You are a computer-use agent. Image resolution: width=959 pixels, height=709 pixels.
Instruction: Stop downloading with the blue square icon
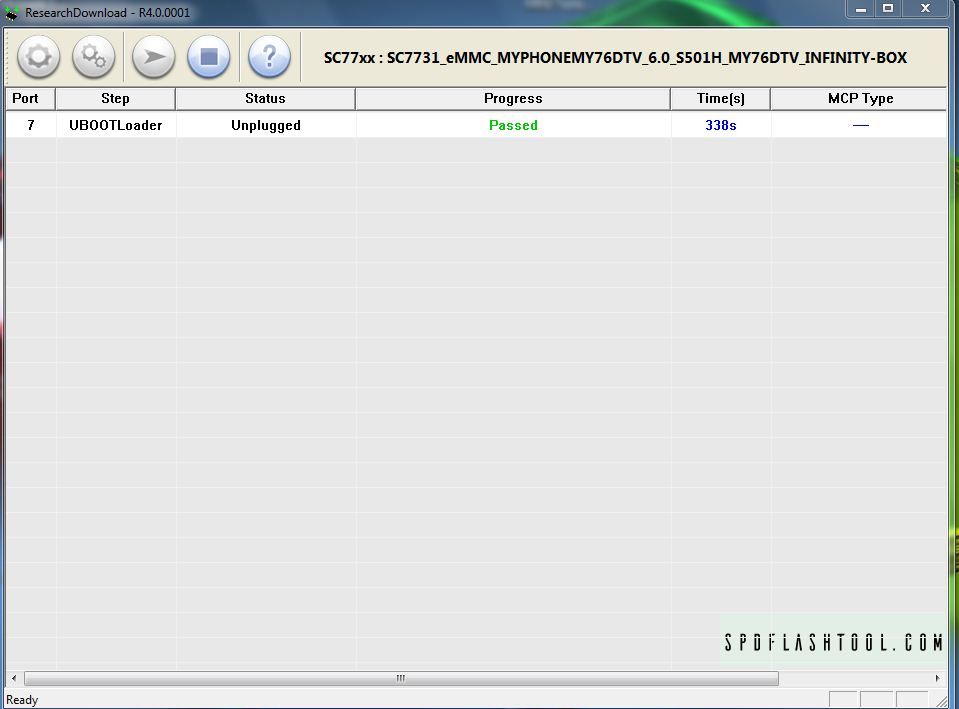(x=209, y=57)
